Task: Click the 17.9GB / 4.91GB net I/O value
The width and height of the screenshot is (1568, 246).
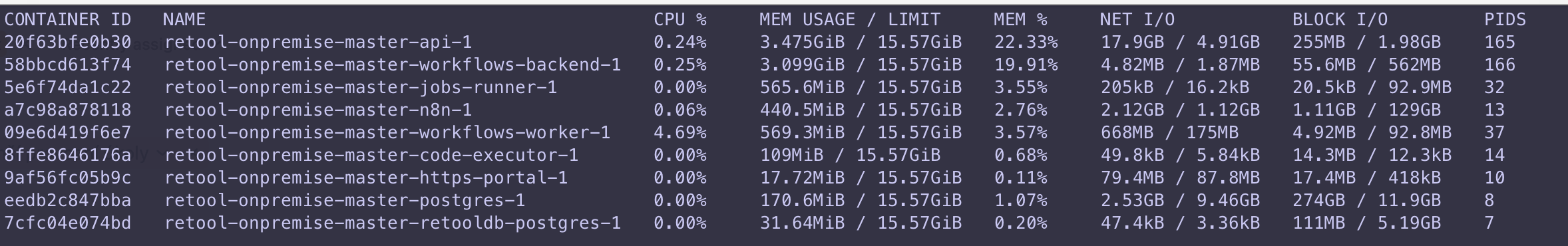Action: click(x=1180, y=43)
